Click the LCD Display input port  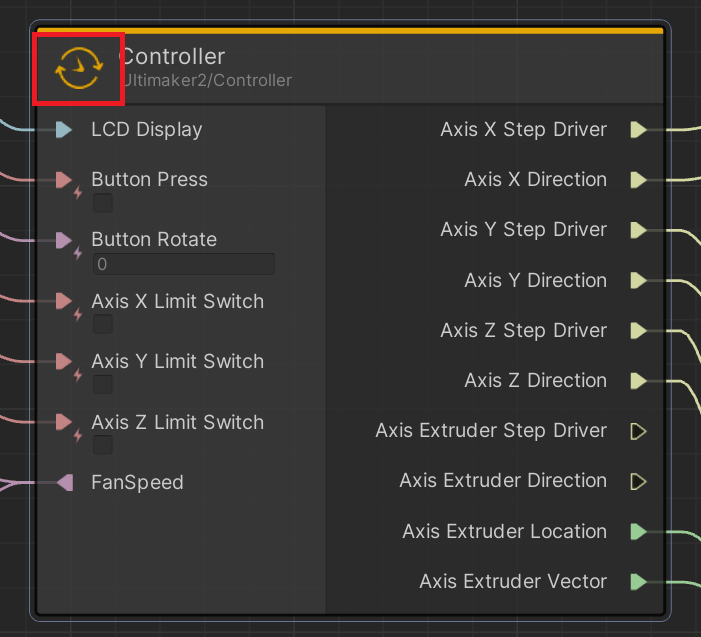[x=64, y=129]
